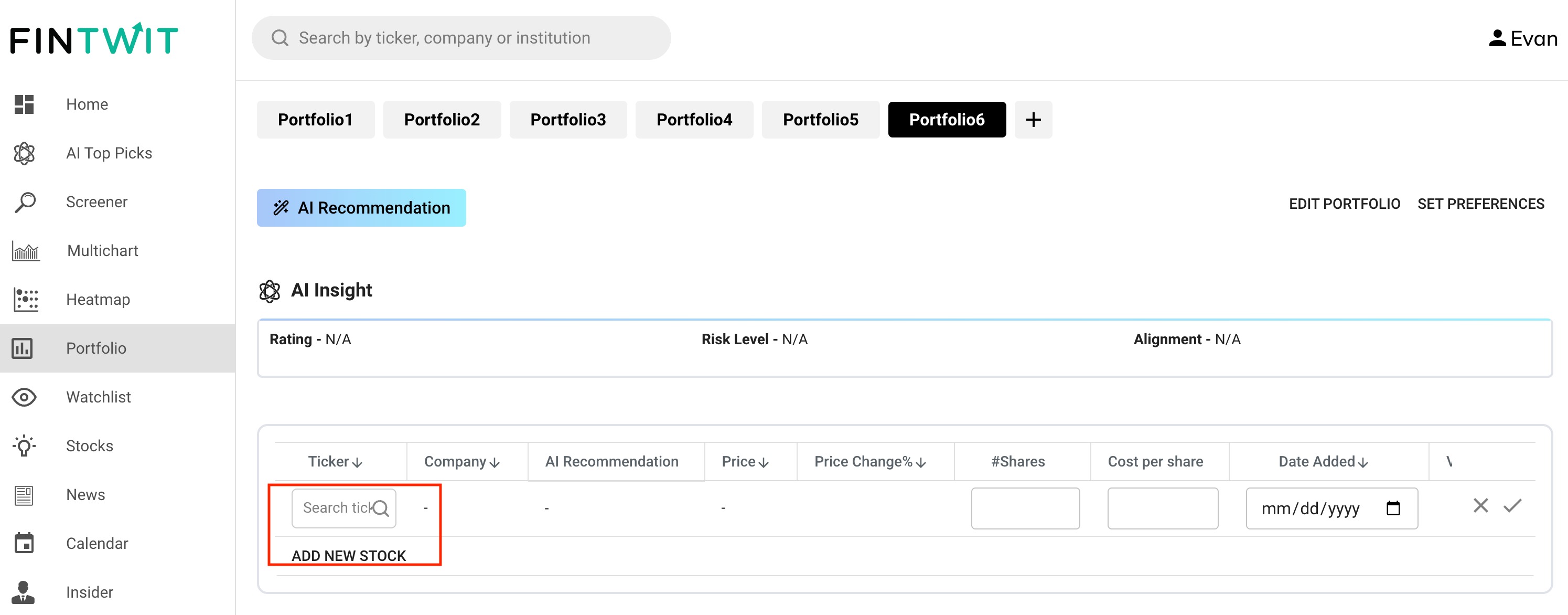Viewport: 1568px width, 615px height.
Task: Click the AI Recommendation button
Action: [361, 208]
